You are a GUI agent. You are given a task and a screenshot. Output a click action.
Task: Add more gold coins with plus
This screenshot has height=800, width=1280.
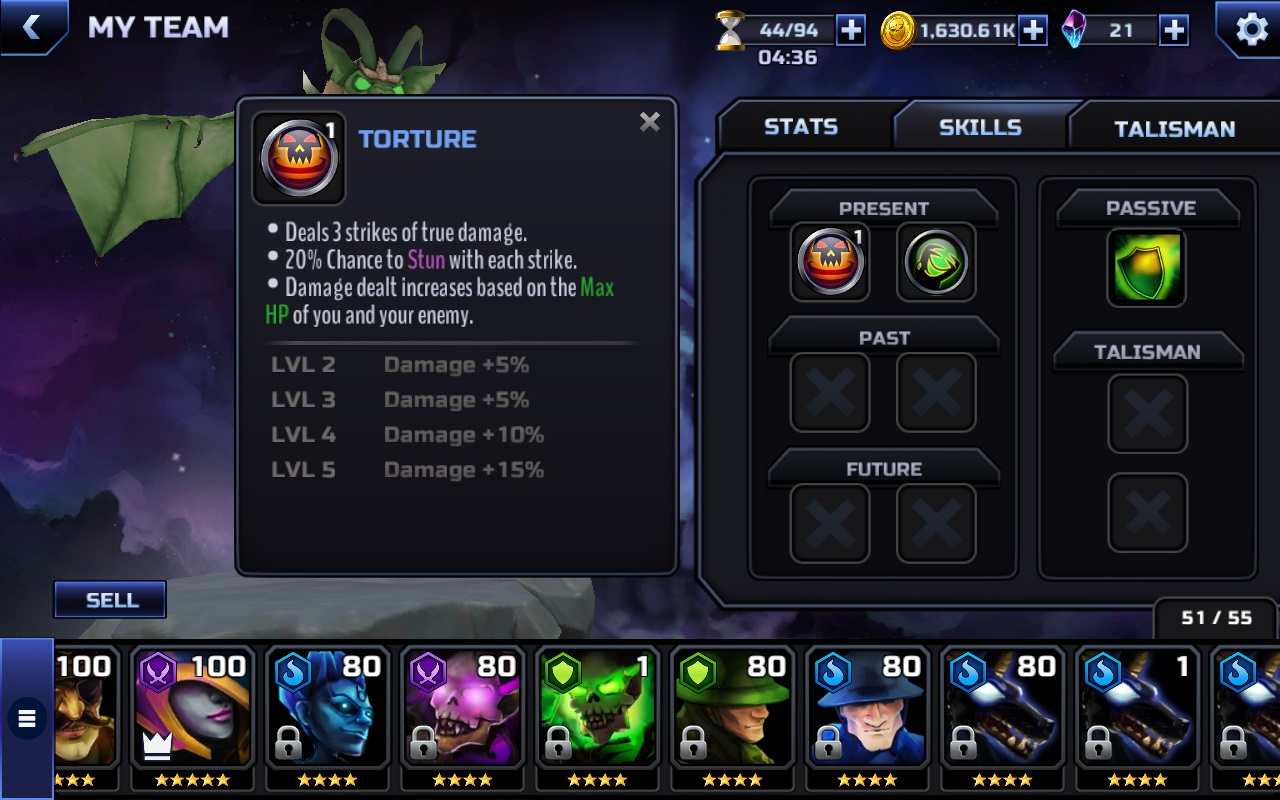(x=1032, y=31)
